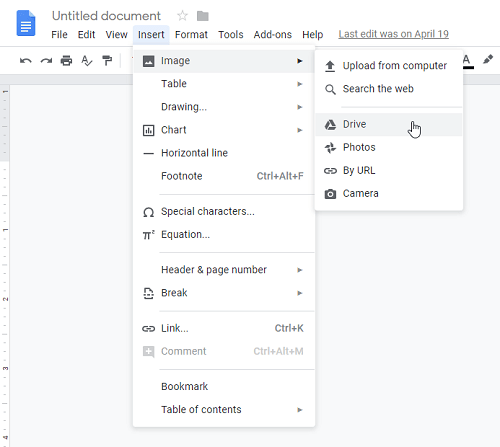Viewport: 500px width, 447px height.
Task: Rename the Untitled document title
Action: [106, 16]
